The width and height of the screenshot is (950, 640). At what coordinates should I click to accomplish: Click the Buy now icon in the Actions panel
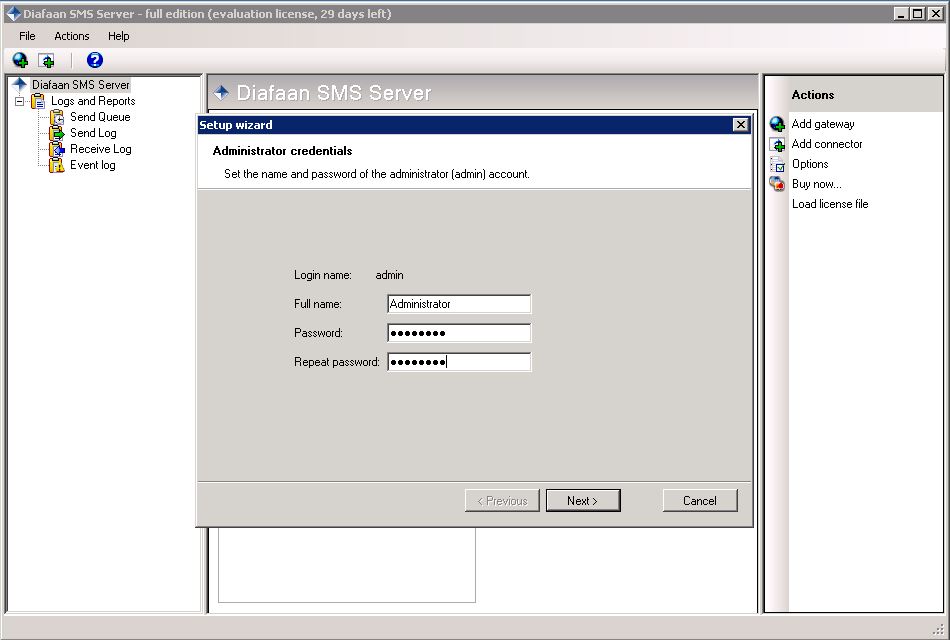[x=777, y=184]
